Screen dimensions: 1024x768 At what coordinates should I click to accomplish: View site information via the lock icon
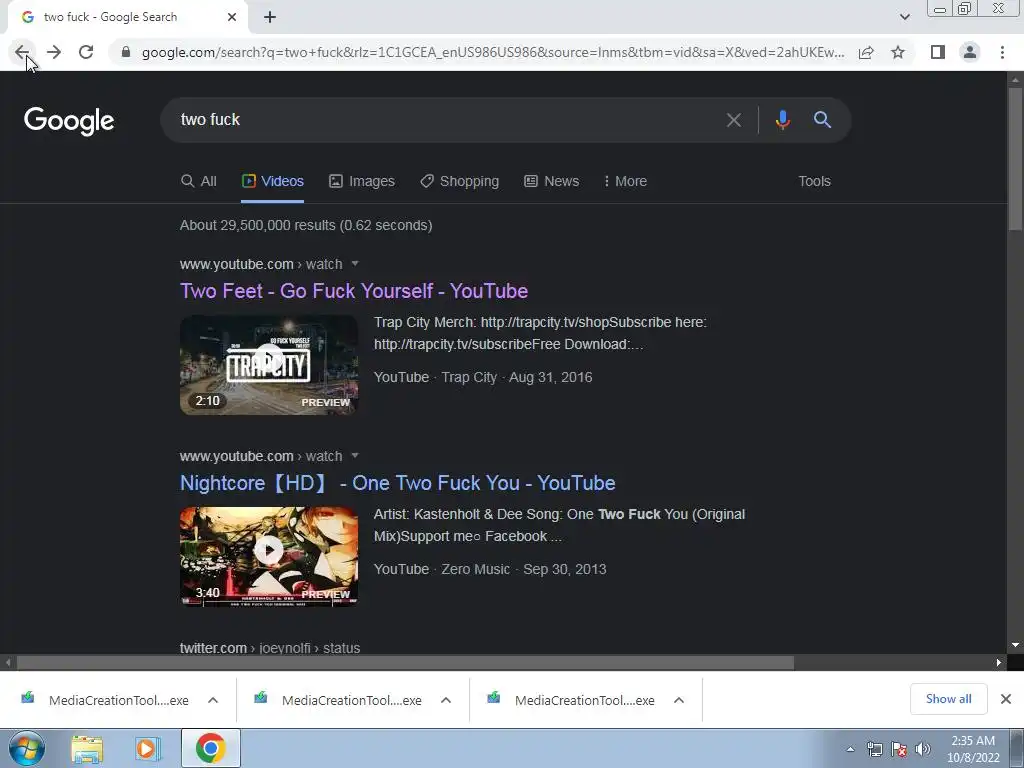pyautogui.click(x=126, y=52)
